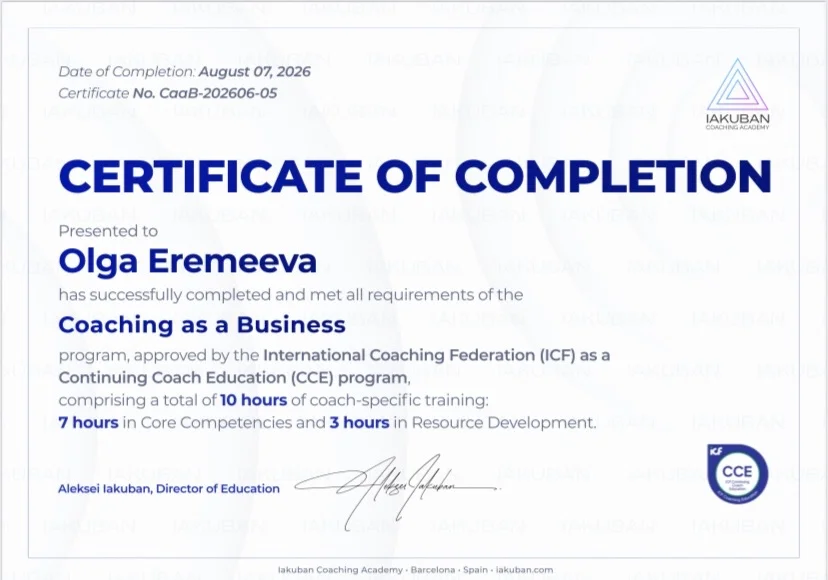
Task: Click the "Presented to" label
Action: tap(108, 231)
